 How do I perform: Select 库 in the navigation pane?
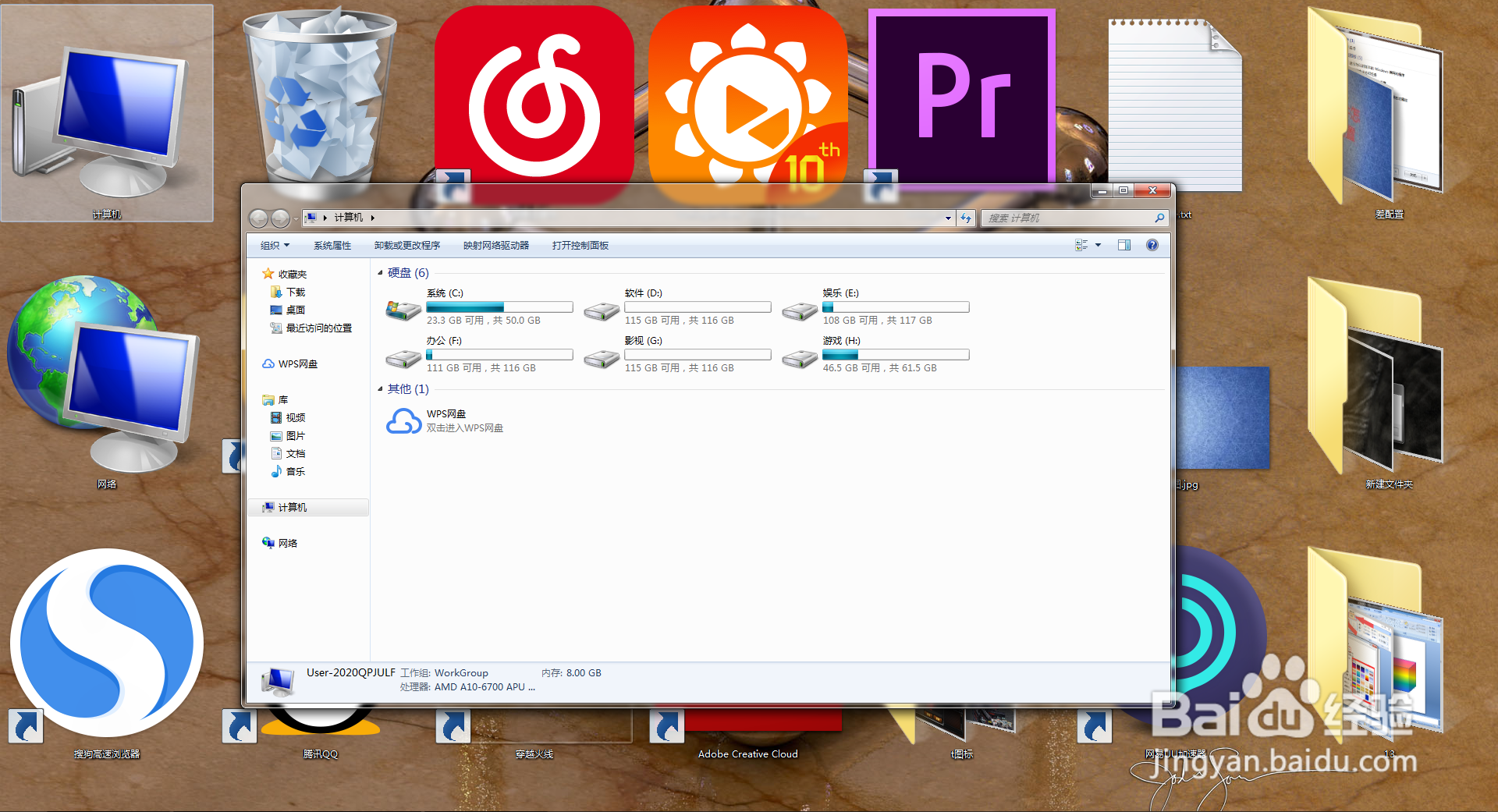coord(275,399)
